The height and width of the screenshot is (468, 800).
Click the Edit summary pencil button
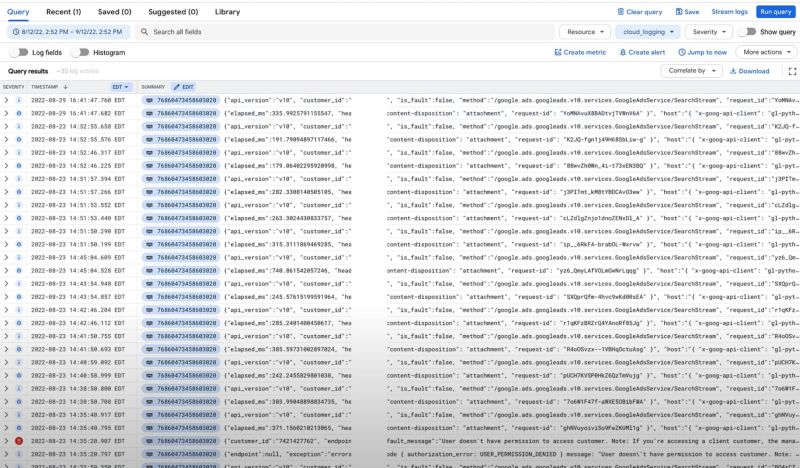[183, 87]
